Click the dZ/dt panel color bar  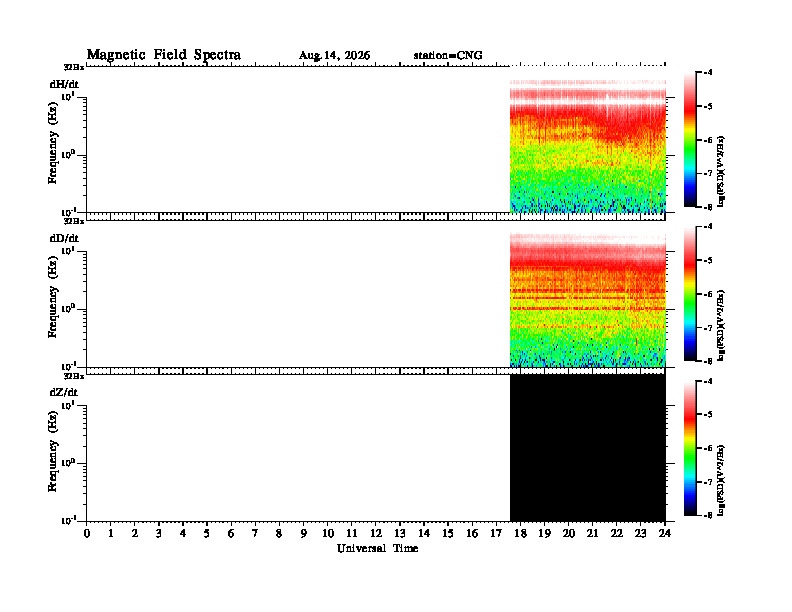coord(690,447)
